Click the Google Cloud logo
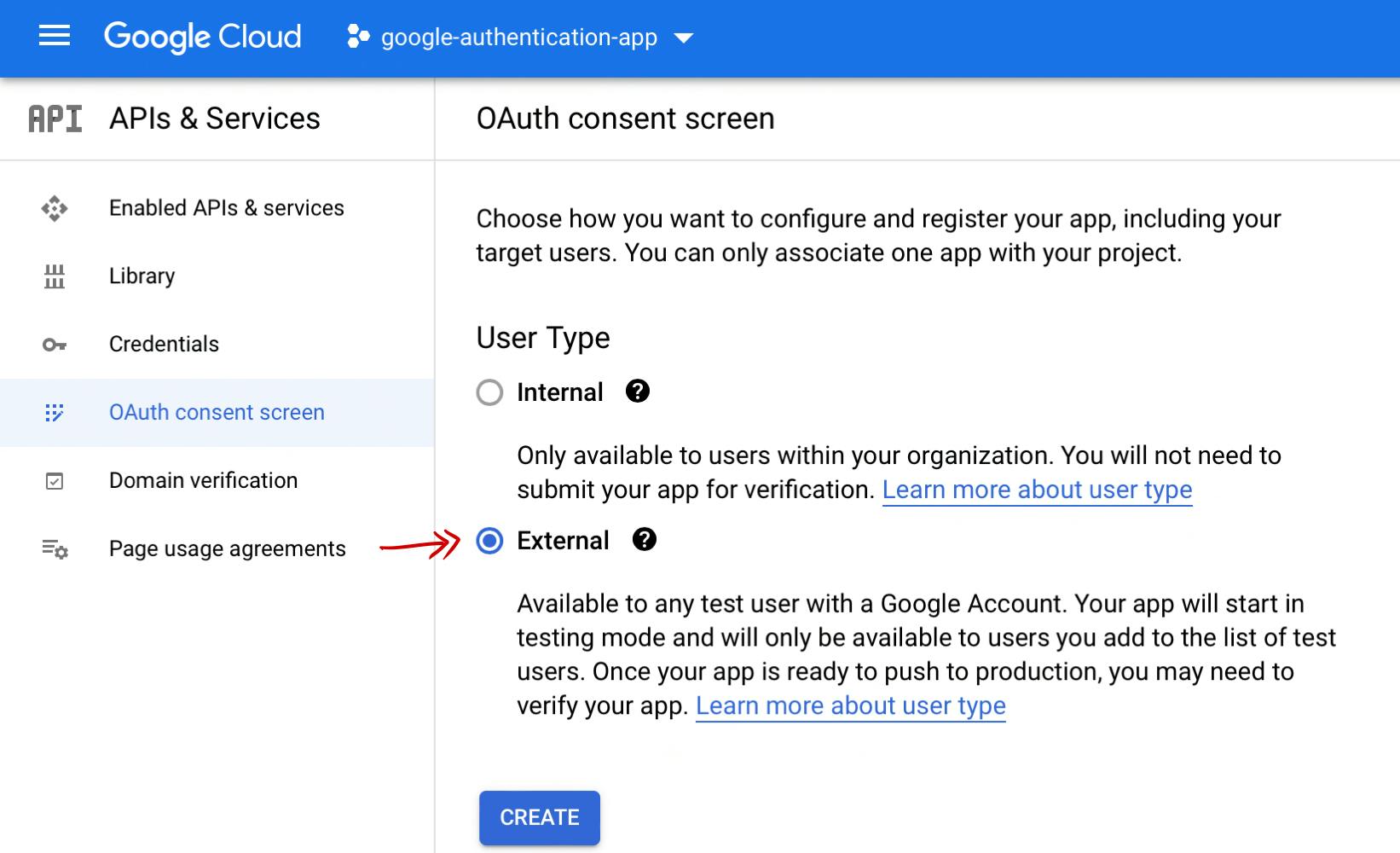The width and height of the screenshot is (1400, 853). [203, 37]
